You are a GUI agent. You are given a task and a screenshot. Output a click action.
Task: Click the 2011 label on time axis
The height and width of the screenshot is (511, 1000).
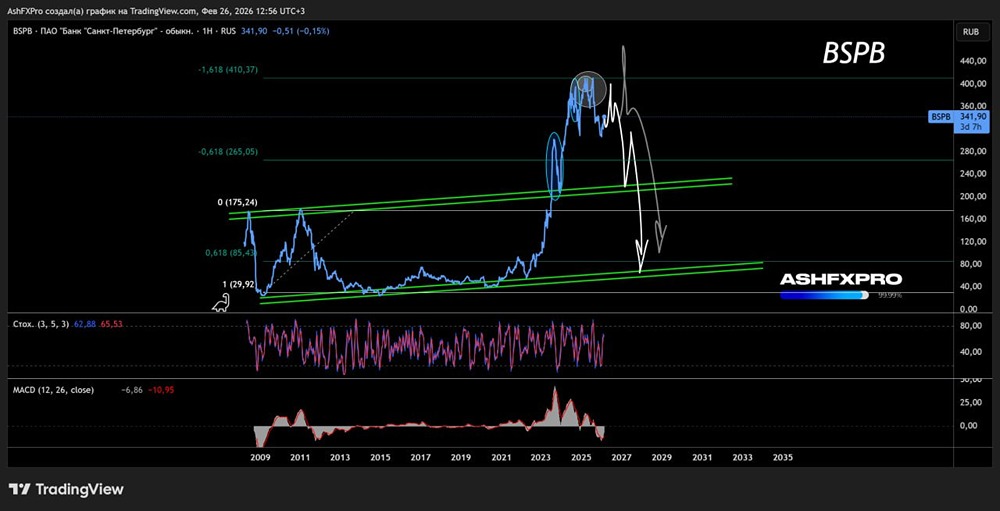[300, 457]
